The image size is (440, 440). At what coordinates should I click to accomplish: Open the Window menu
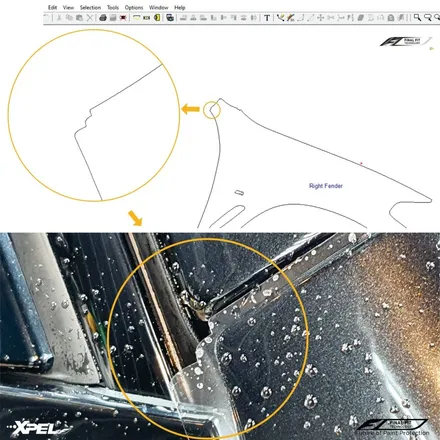tap(159, 7)
